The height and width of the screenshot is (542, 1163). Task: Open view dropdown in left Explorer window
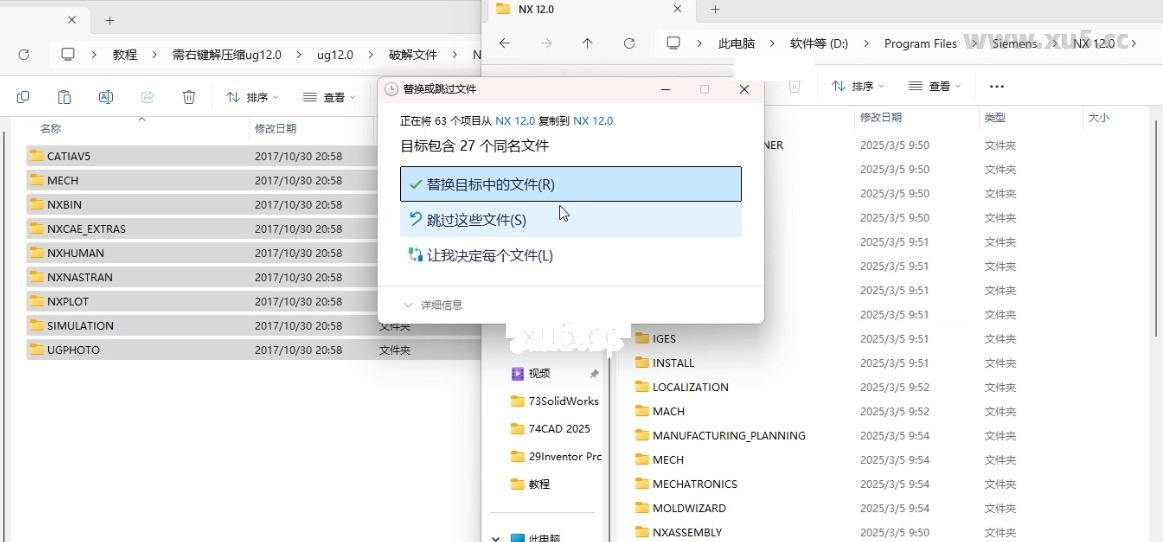click(330, 97)
